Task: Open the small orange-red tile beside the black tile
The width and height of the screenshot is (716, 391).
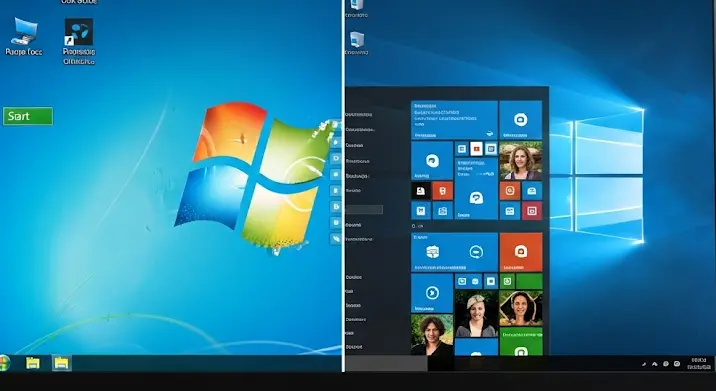Action: [x=442, y=190]
